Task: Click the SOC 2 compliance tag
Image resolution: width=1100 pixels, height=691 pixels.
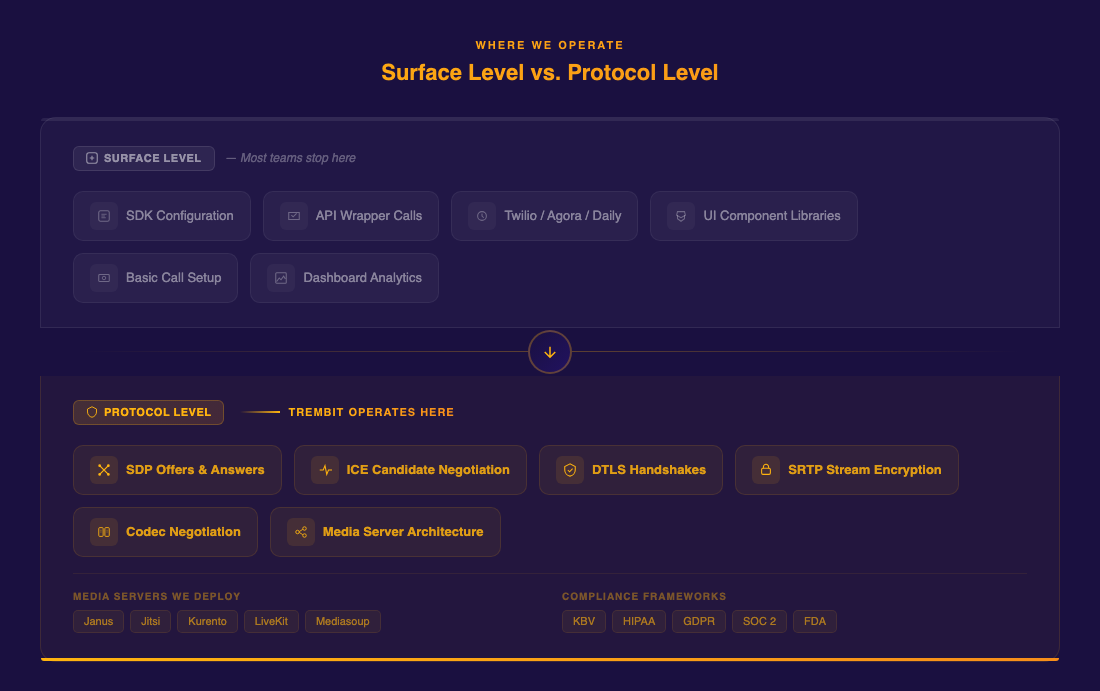Action: click(x=759, y=622)
